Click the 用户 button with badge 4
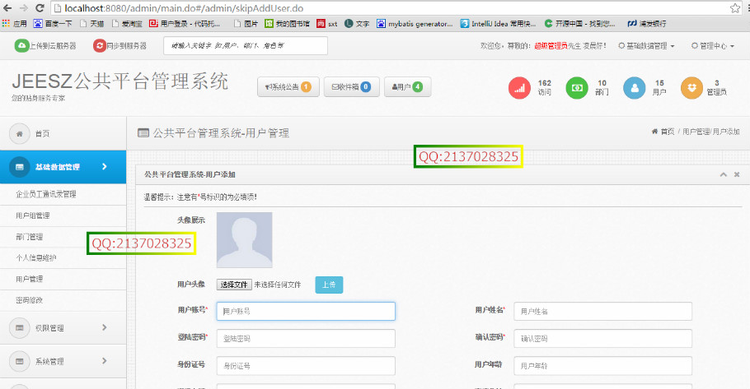The height and width of the screenshot is (389, 750). (408, 87)
